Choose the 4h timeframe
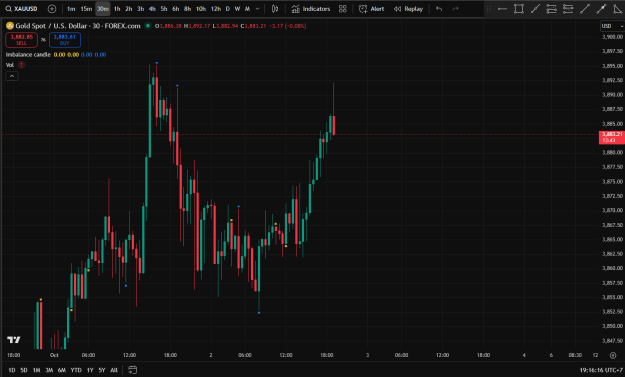 tap(152, 9)
